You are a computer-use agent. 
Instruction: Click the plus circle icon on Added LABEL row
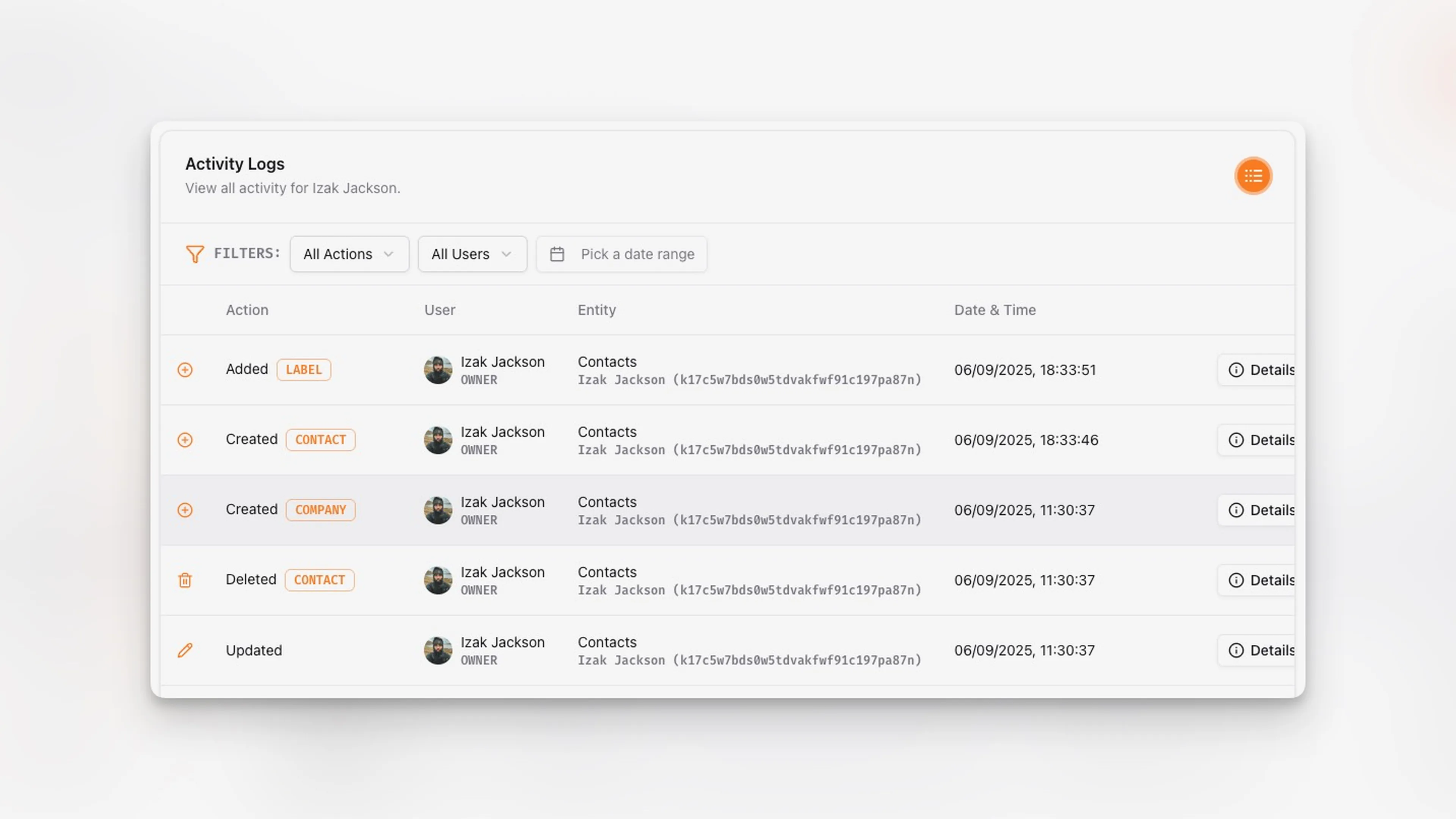pyautogui.click(x=185, y=370)
